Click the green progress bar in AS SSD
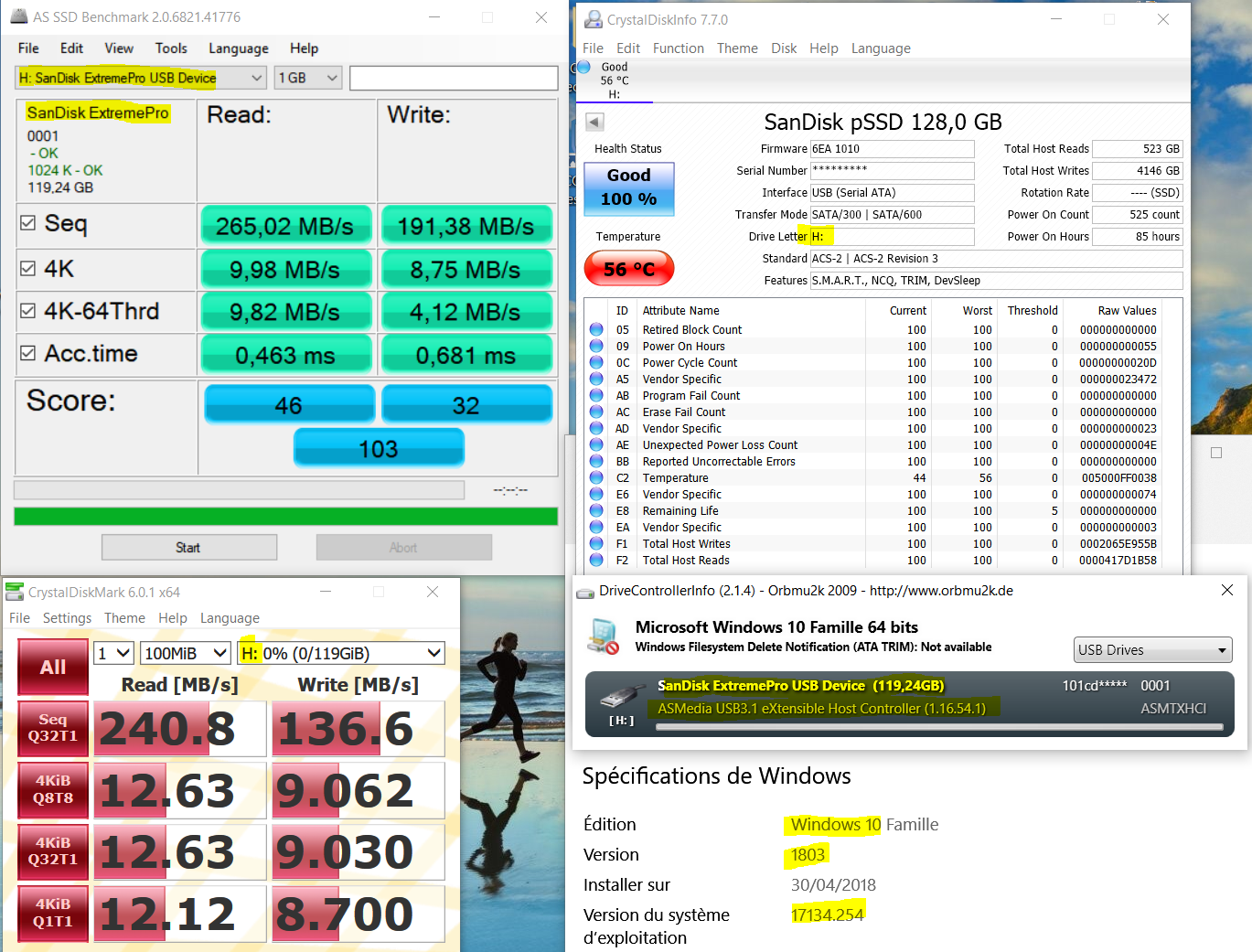The width and height of the screenshot is (1252, 952). 285,517
